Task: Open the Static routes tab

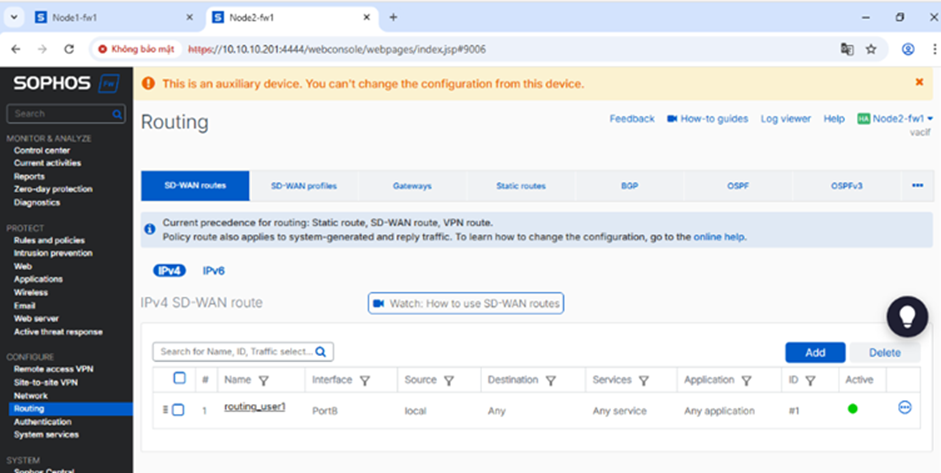Action: coord(520,186)
